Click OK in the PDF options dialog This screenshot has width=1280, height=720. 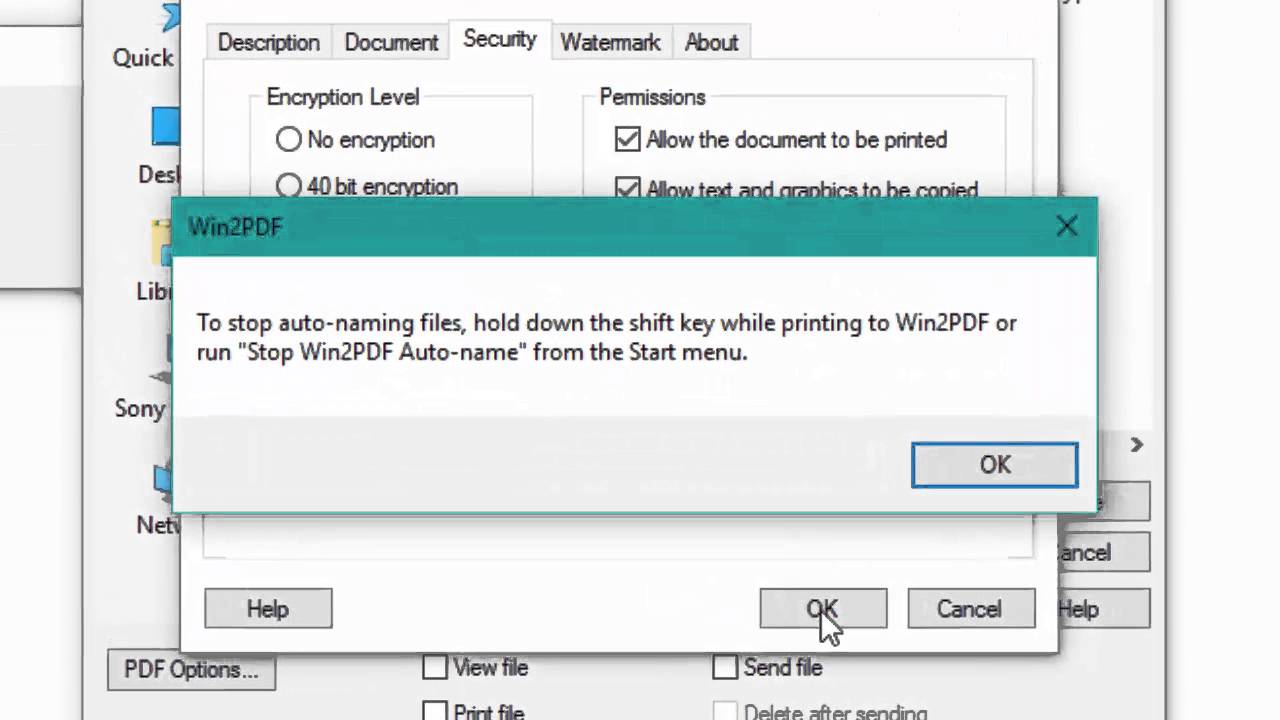click(x=823, y=609)
